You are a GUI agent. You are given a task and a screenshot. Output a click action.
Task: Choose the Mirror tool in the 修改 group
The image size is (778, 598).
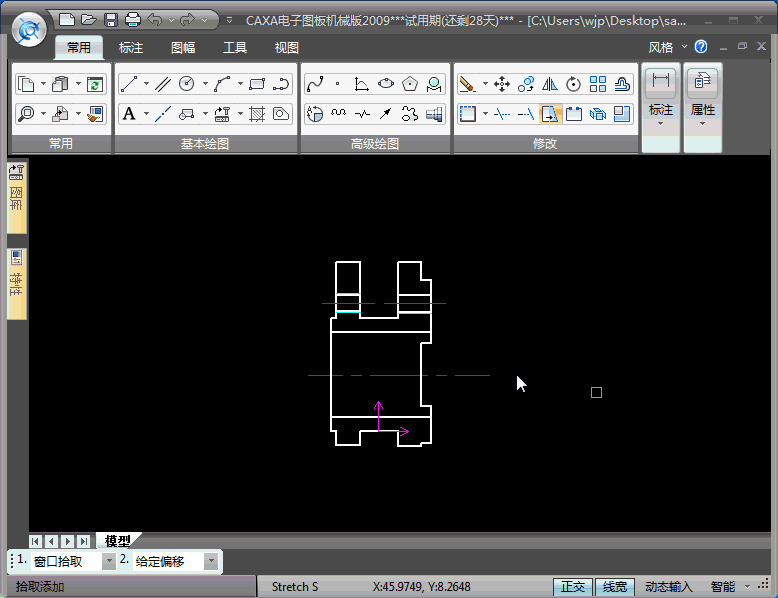click(x=549, y=84)
